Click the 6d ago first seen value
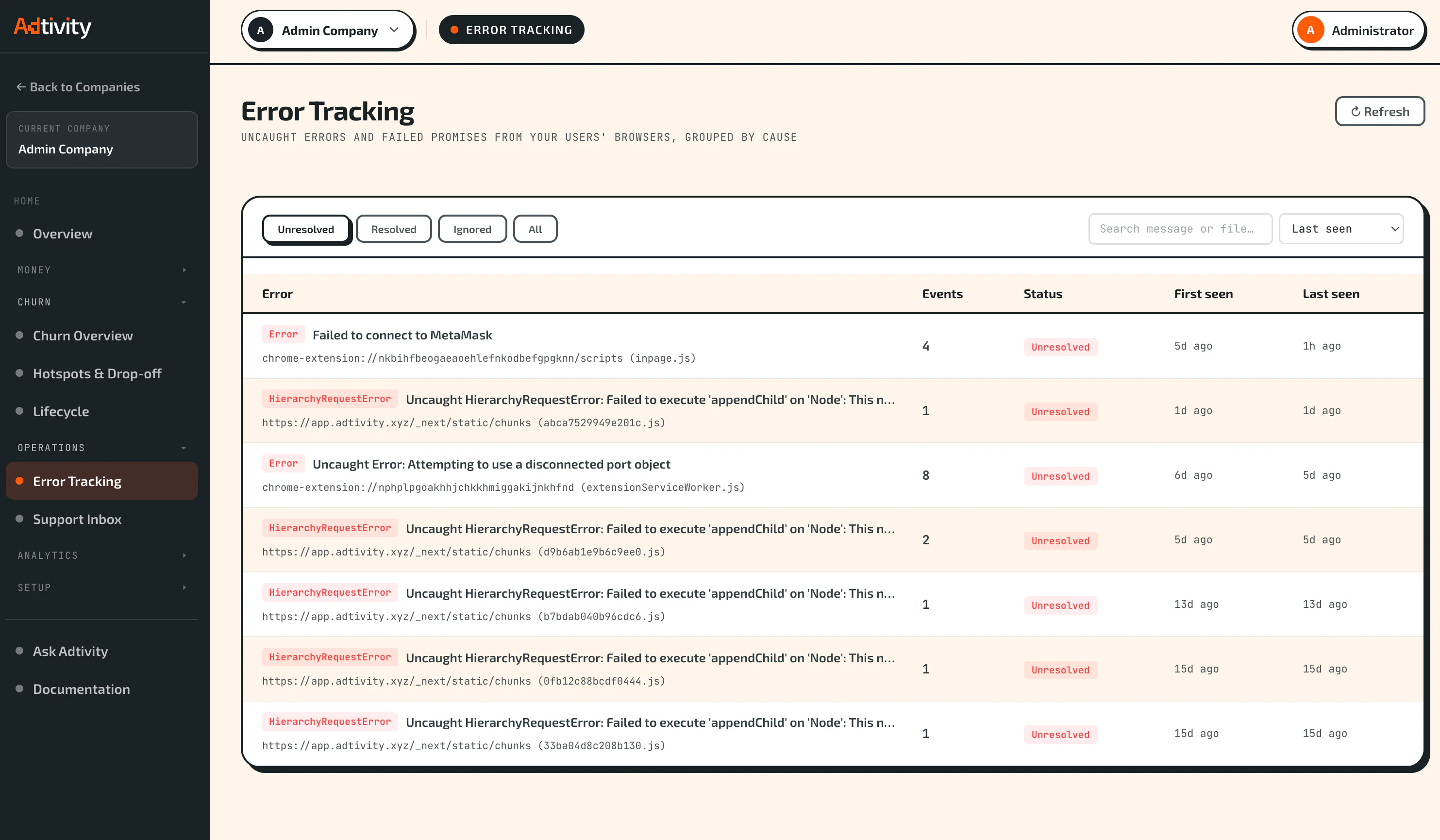This screenshot has height=840, width=1440. [1192, 475]
